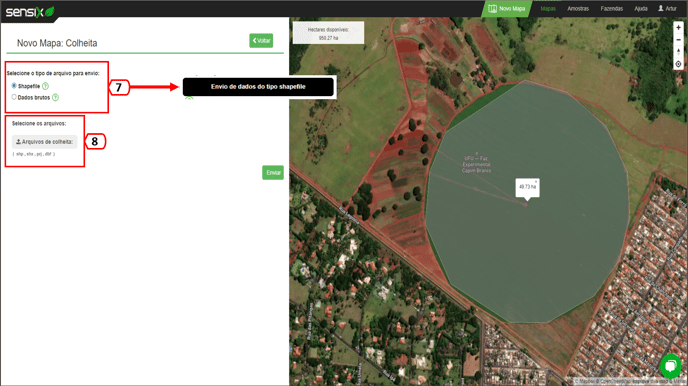Open the Ajuda menu item
This screenshot has height=386, width=688.
641,8
